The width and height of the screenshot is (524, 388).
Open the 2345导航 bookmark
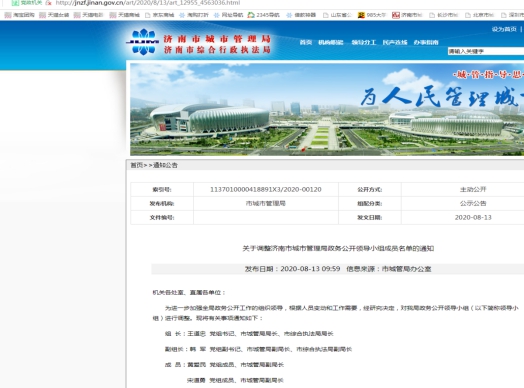[264, 15]
